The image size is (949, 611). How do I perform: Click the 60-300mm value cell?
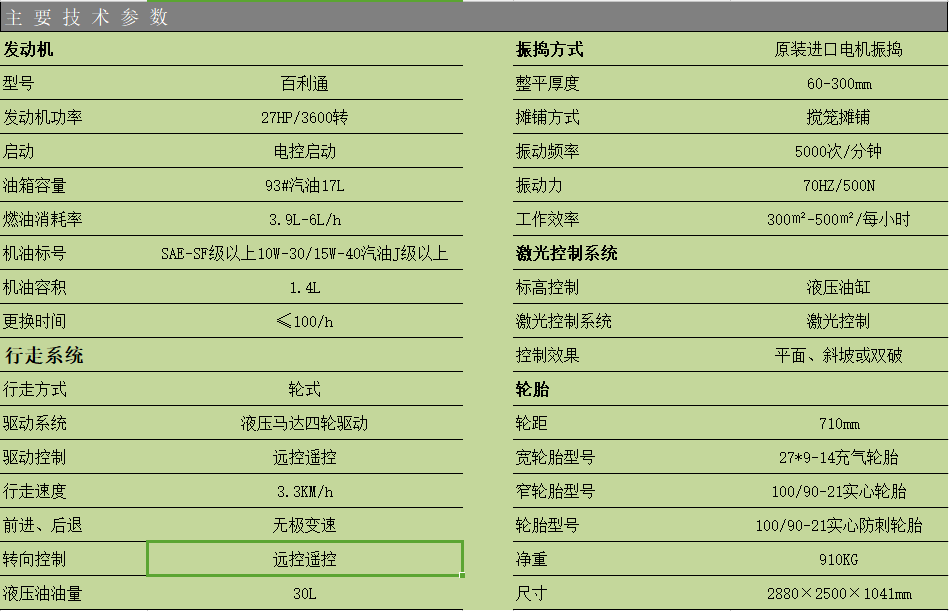pyautogui.click(x=839, y=83)
